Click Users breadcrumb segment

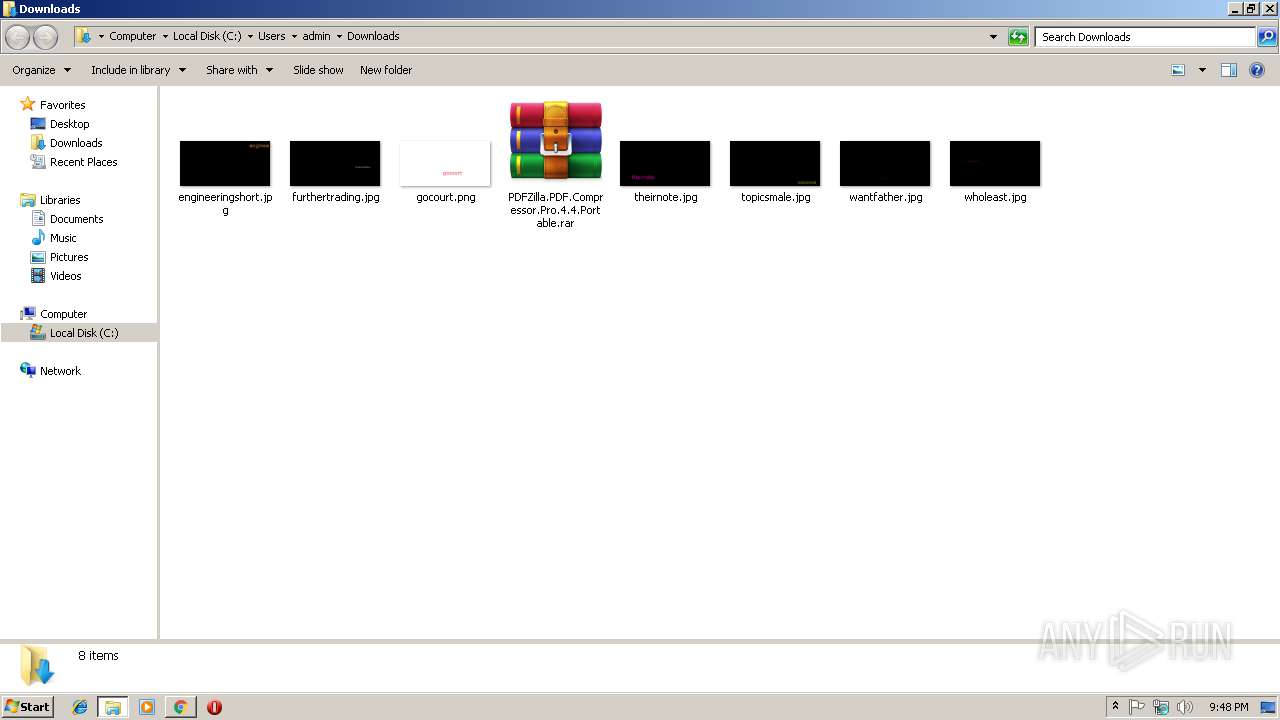[271, 36]
